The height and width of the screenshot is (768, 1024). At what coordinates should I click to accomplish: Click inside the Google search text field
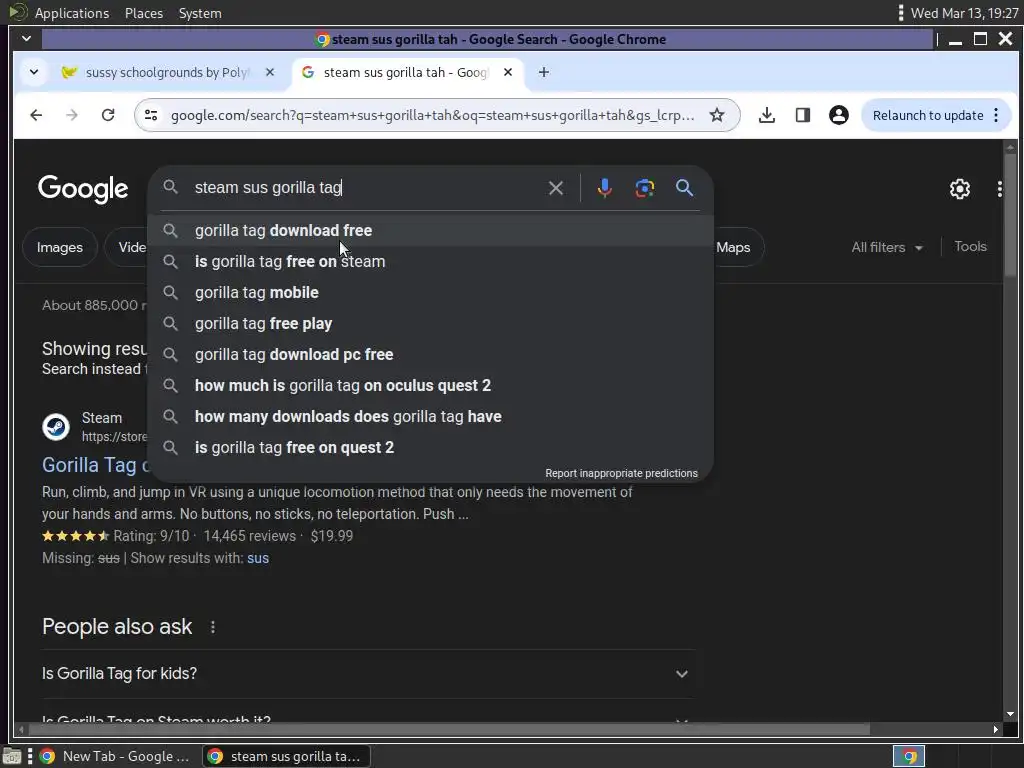pyautogui.click(x=366, y=188)
